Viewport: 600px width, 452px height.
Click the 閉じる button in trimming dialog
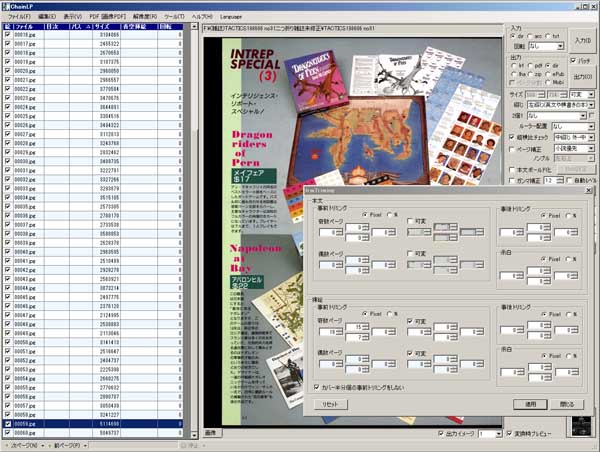coord(567,404)
